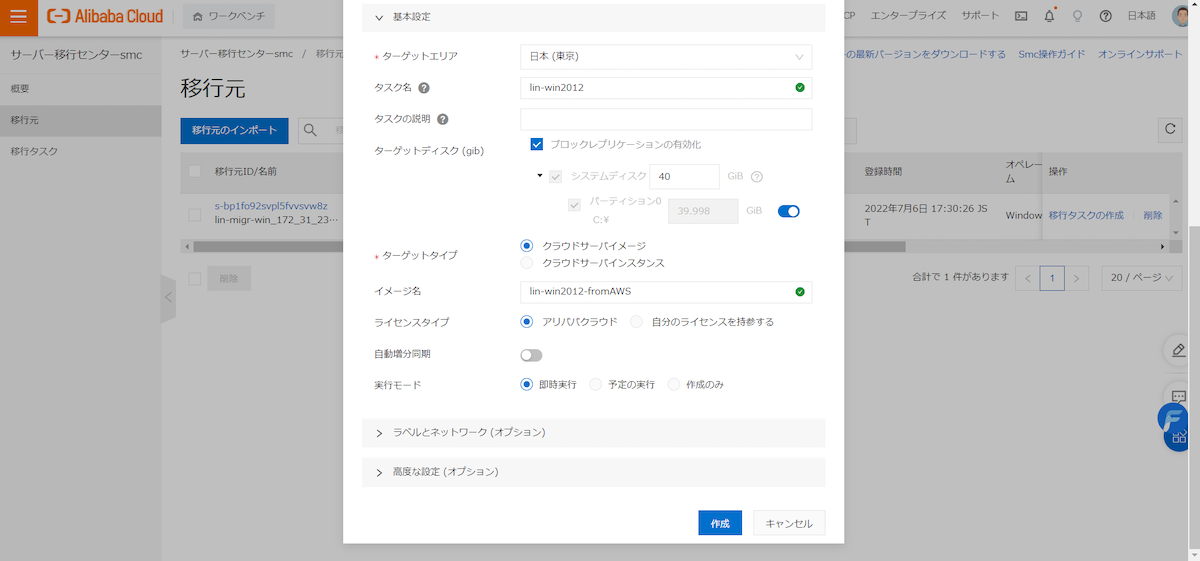Click the refresh button in migration source list

click(1169, 129)
